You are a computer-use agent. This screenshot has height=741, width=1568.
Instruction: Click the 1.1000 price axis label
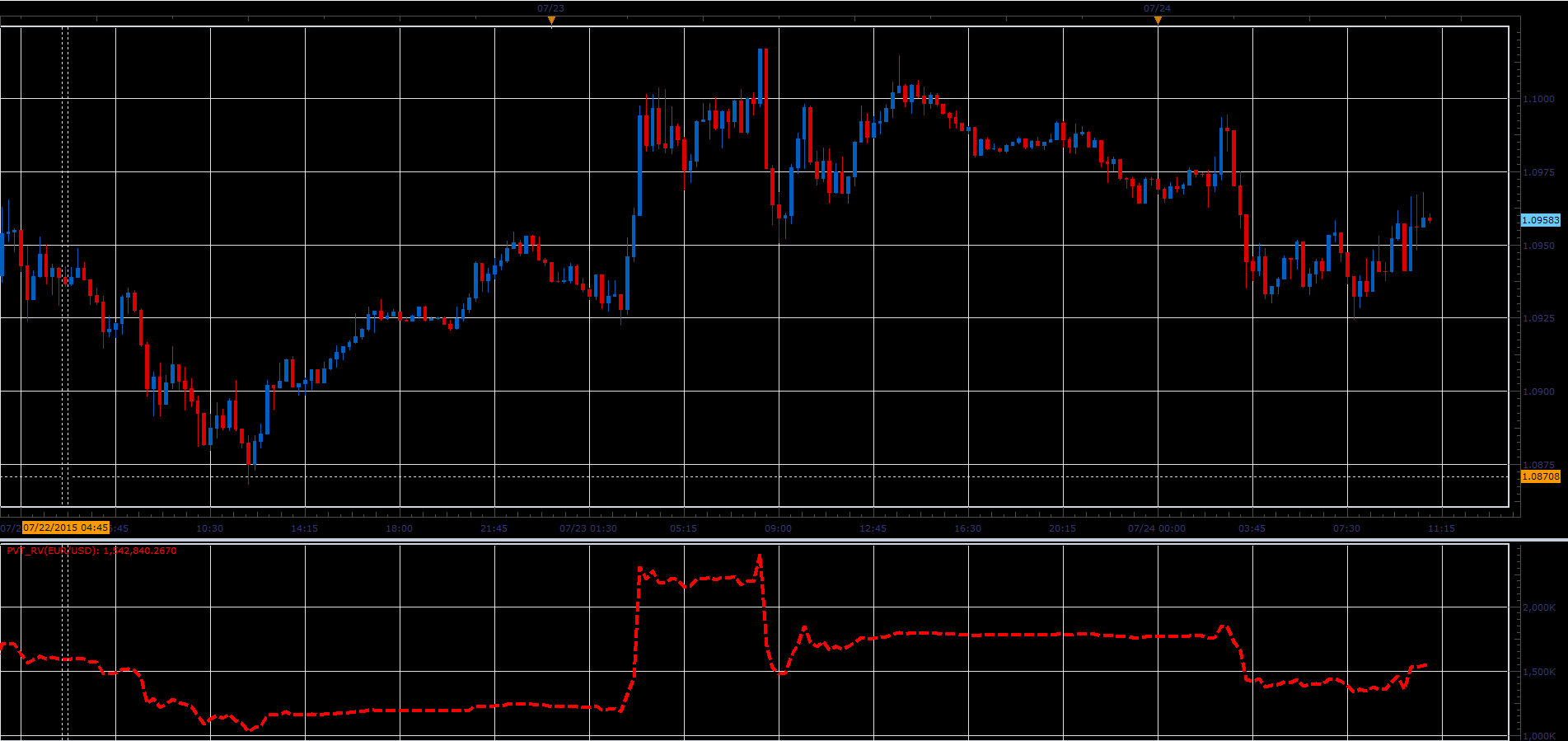1539,99
